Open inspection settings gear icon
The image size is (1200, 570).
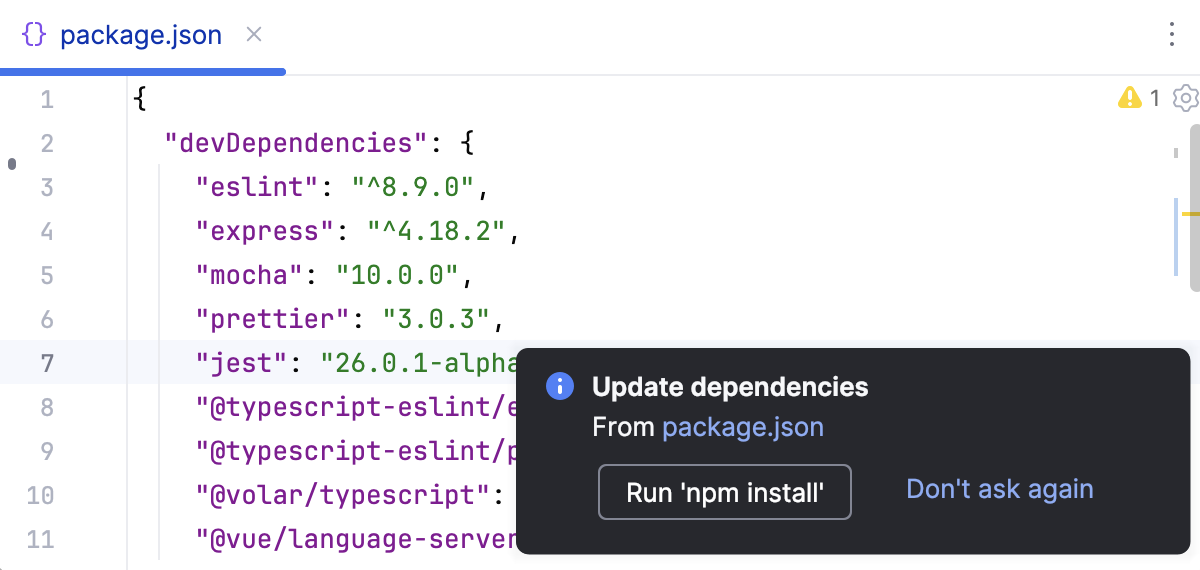[x=1185, y=98]
